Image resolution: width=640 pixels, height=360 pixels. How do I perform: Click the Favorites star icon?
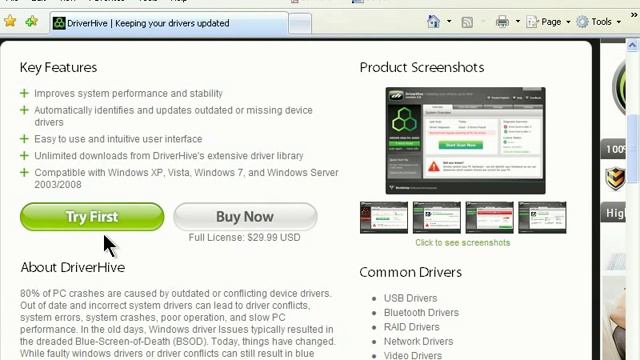coord(10,21)
